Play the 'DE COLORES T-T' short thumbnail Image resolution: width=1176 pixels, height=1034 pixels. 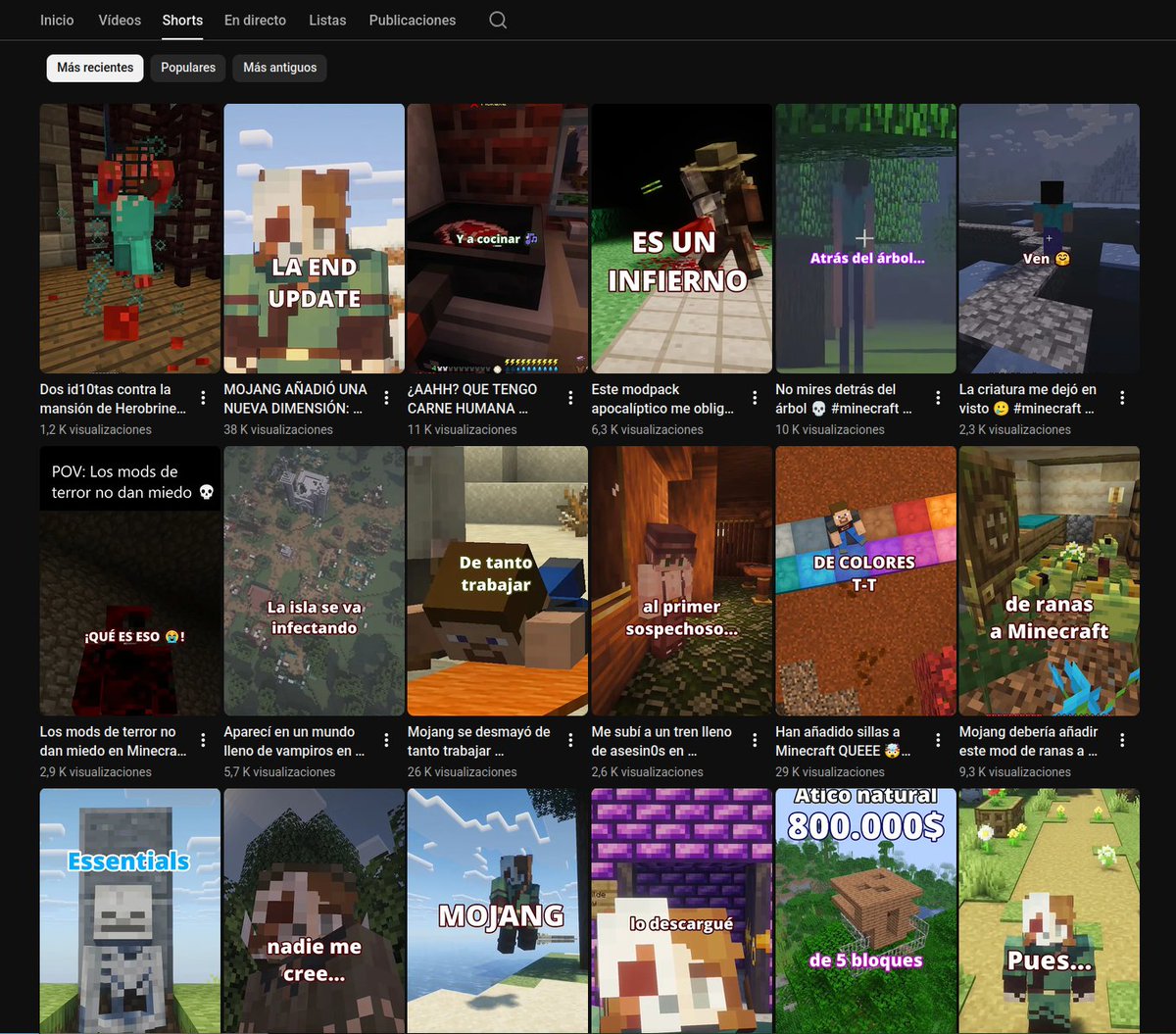pos(865,580)
